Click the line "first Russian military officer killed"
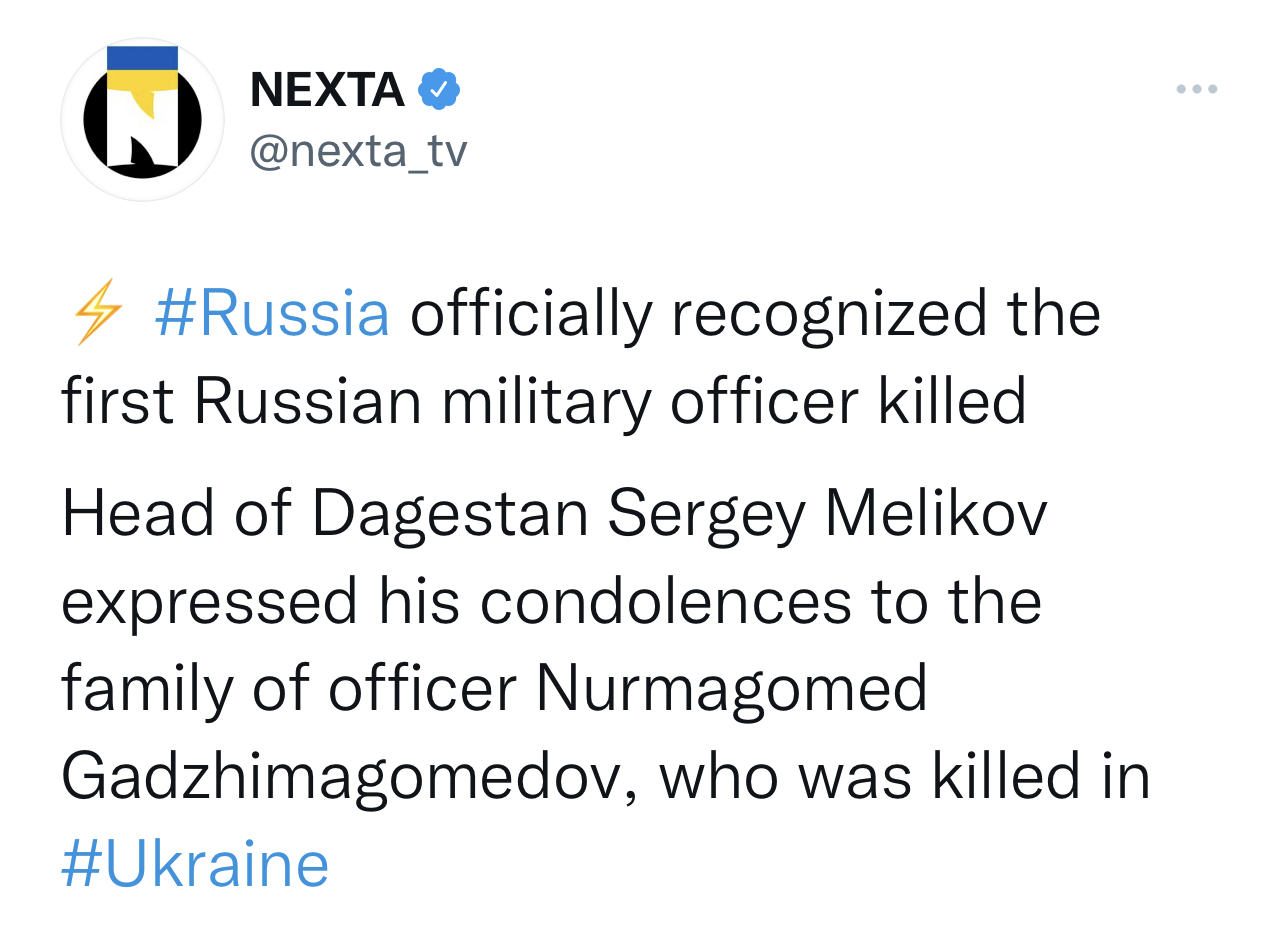Viewport: 1284px width, 940px height. pos(544,402)
